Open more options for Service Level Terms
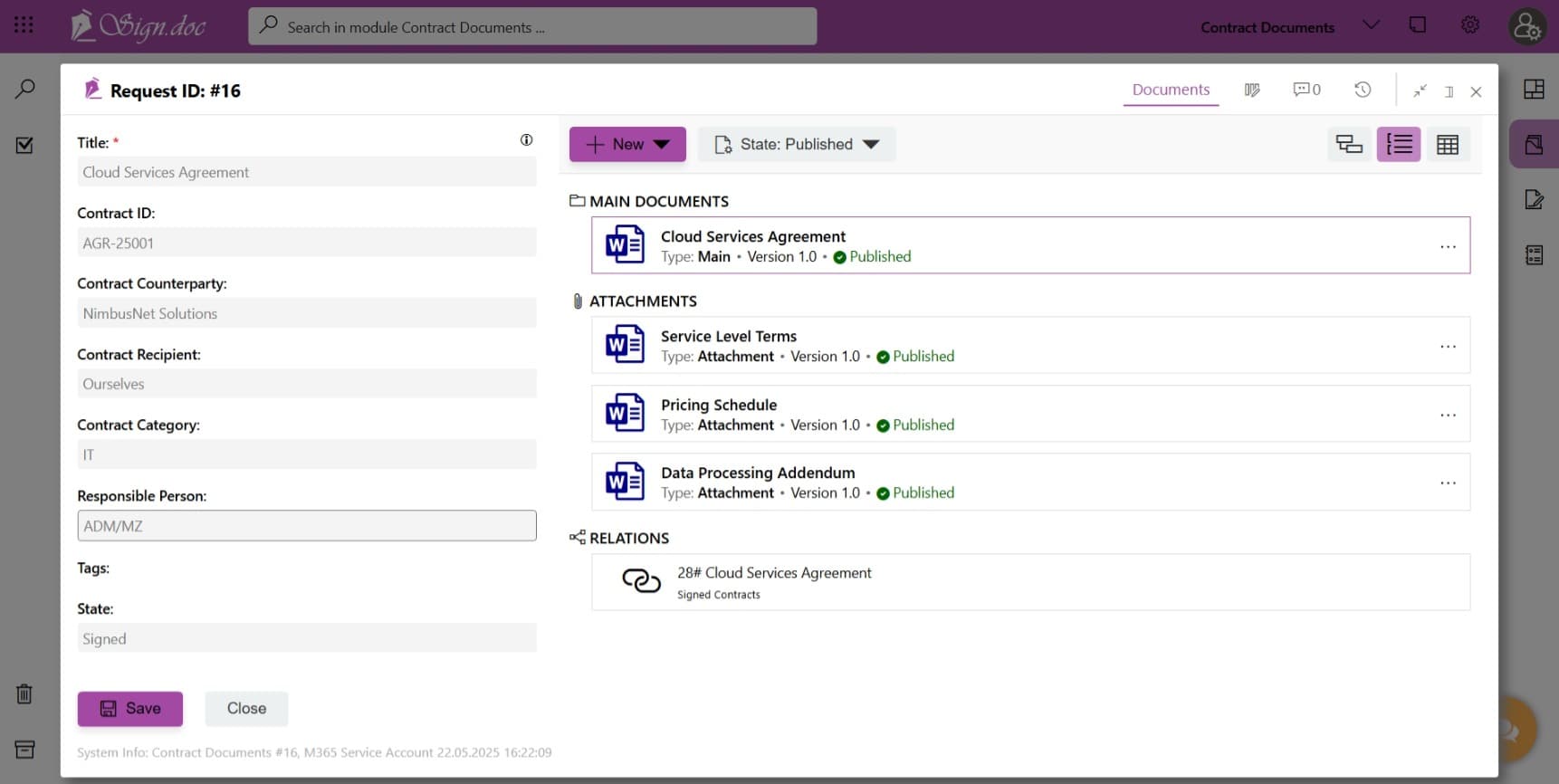 pos(1448,346)
